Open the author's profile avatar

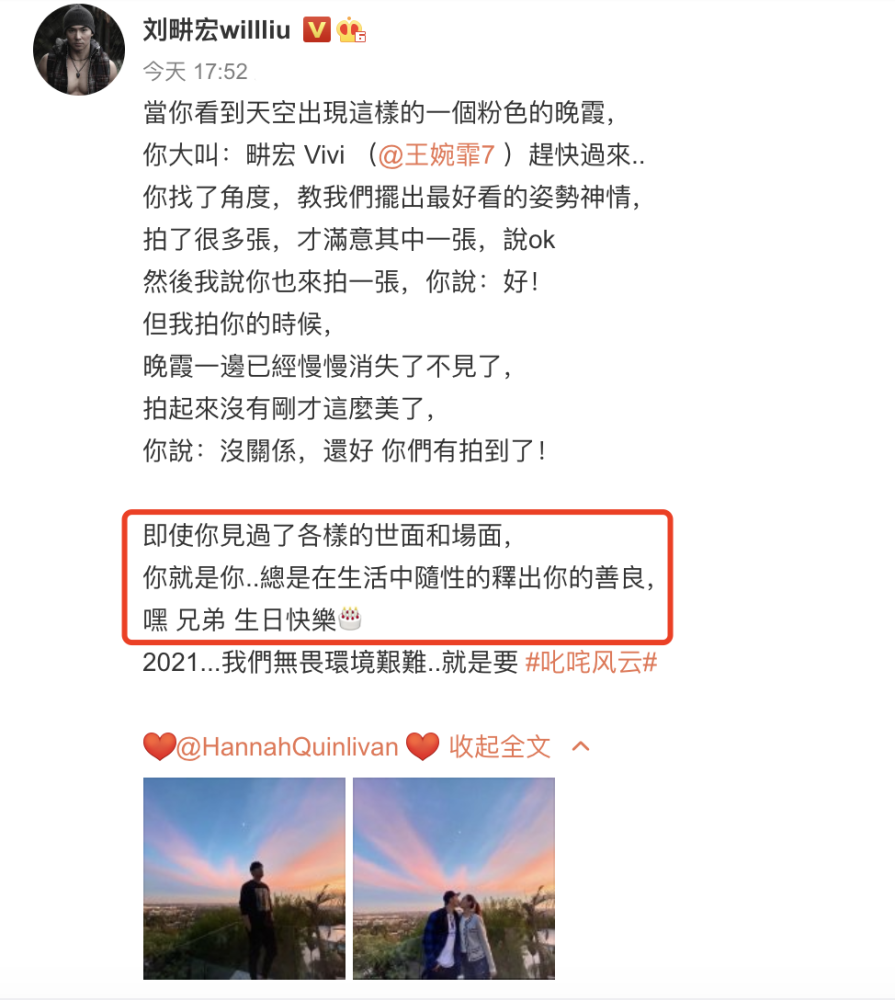78,49
